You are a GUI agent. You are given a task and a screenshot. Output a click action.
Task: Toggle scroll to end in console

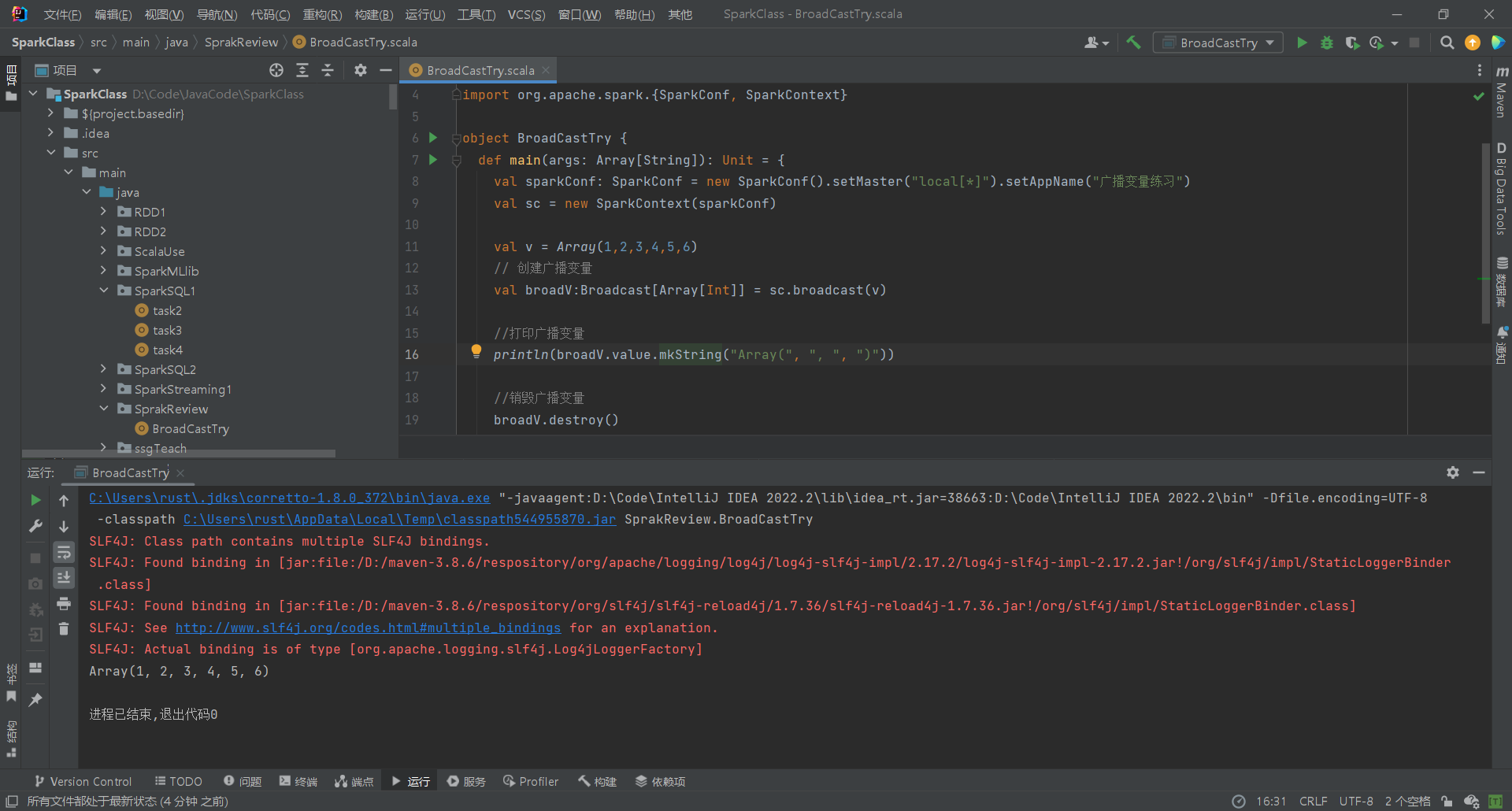point(64,578)
